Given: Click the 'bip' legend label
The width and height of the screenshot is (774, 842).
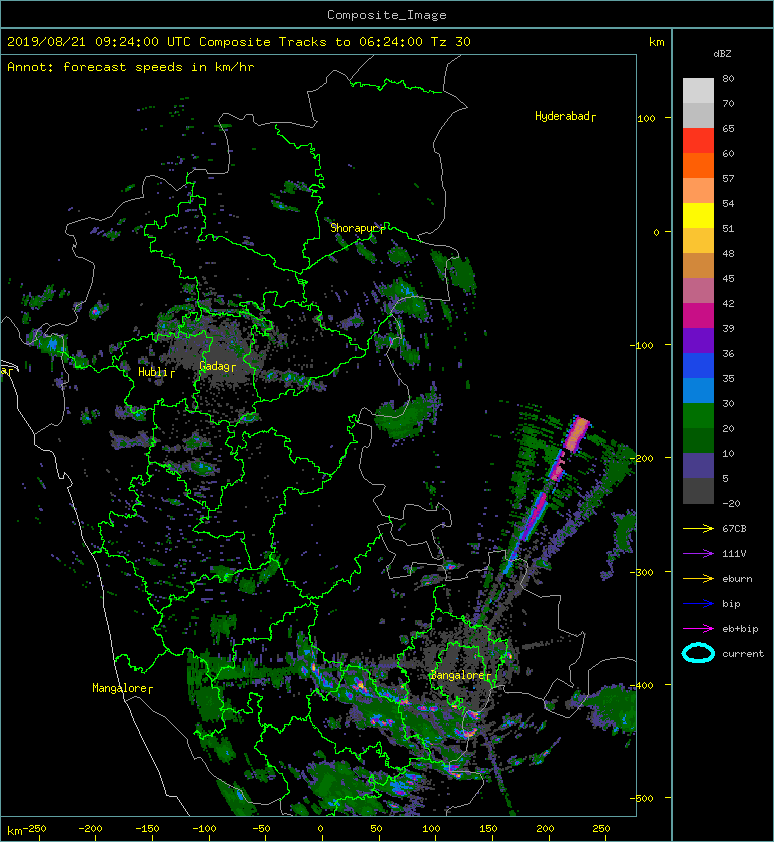Looking at the screenshot, I should [732, 604].
